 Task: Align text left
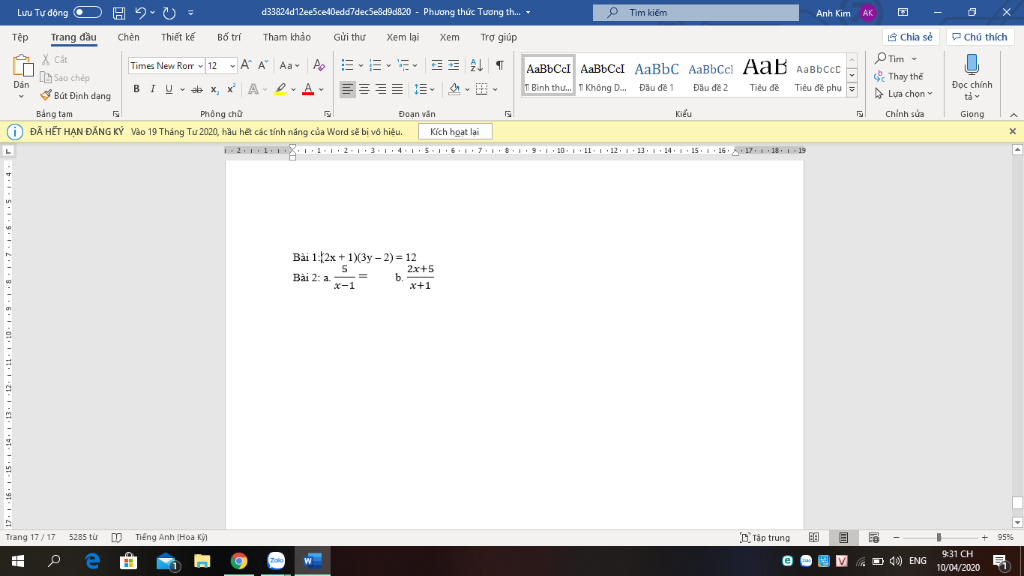347,89
